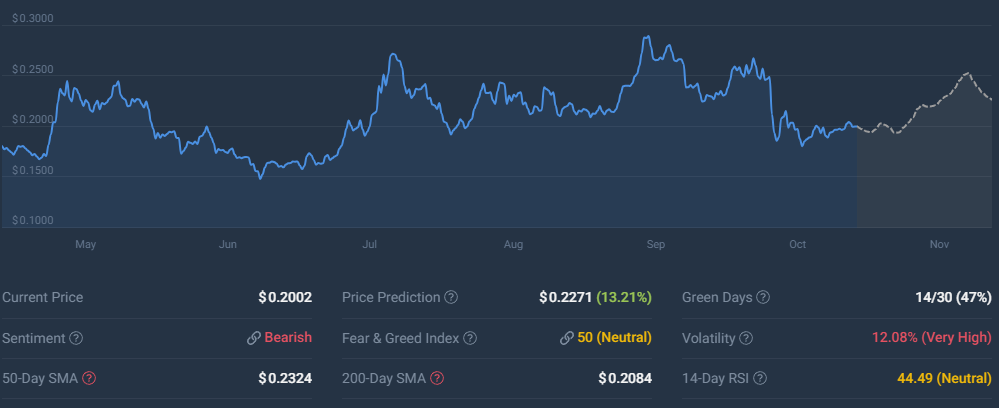This screenshot has width=999, height=408.
Task: Click the dashed forecast line peak in November
Action: 967,74
